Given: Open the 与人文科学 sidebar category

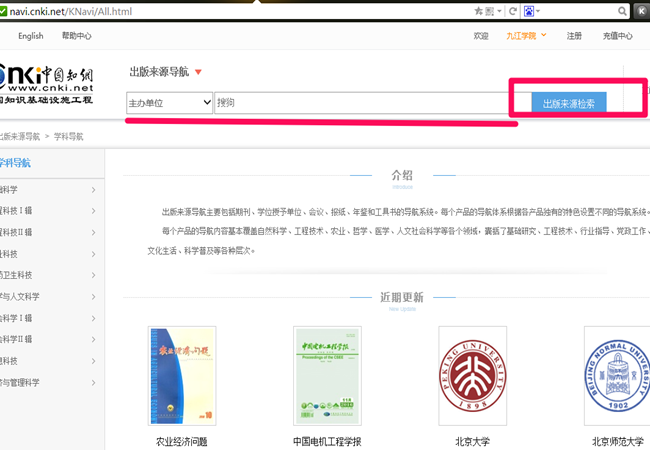Looking at the screenshot, I should pyautogui.click(x=20, y=297).
